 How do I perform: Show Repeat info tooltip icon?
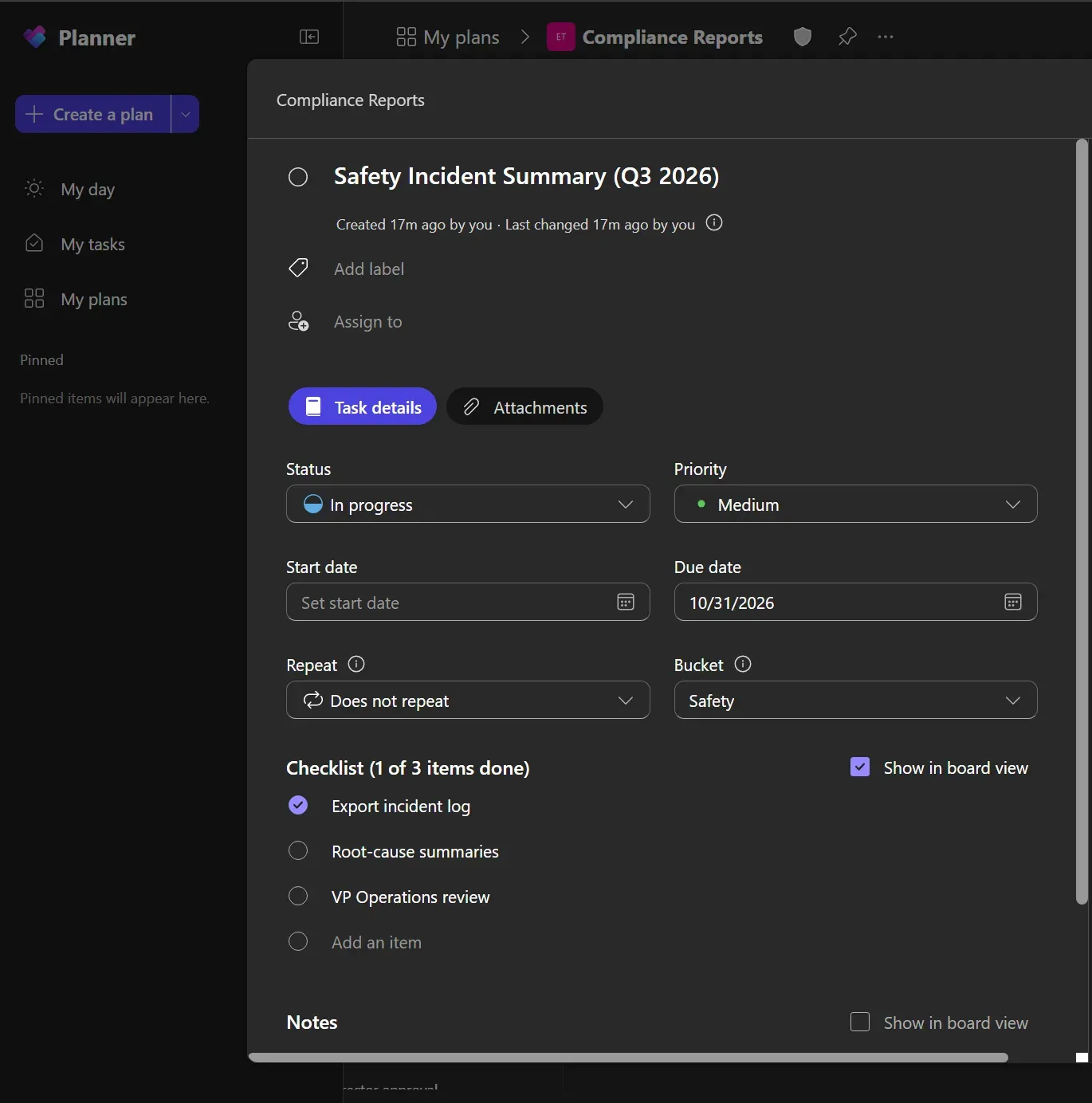point(356,664)
